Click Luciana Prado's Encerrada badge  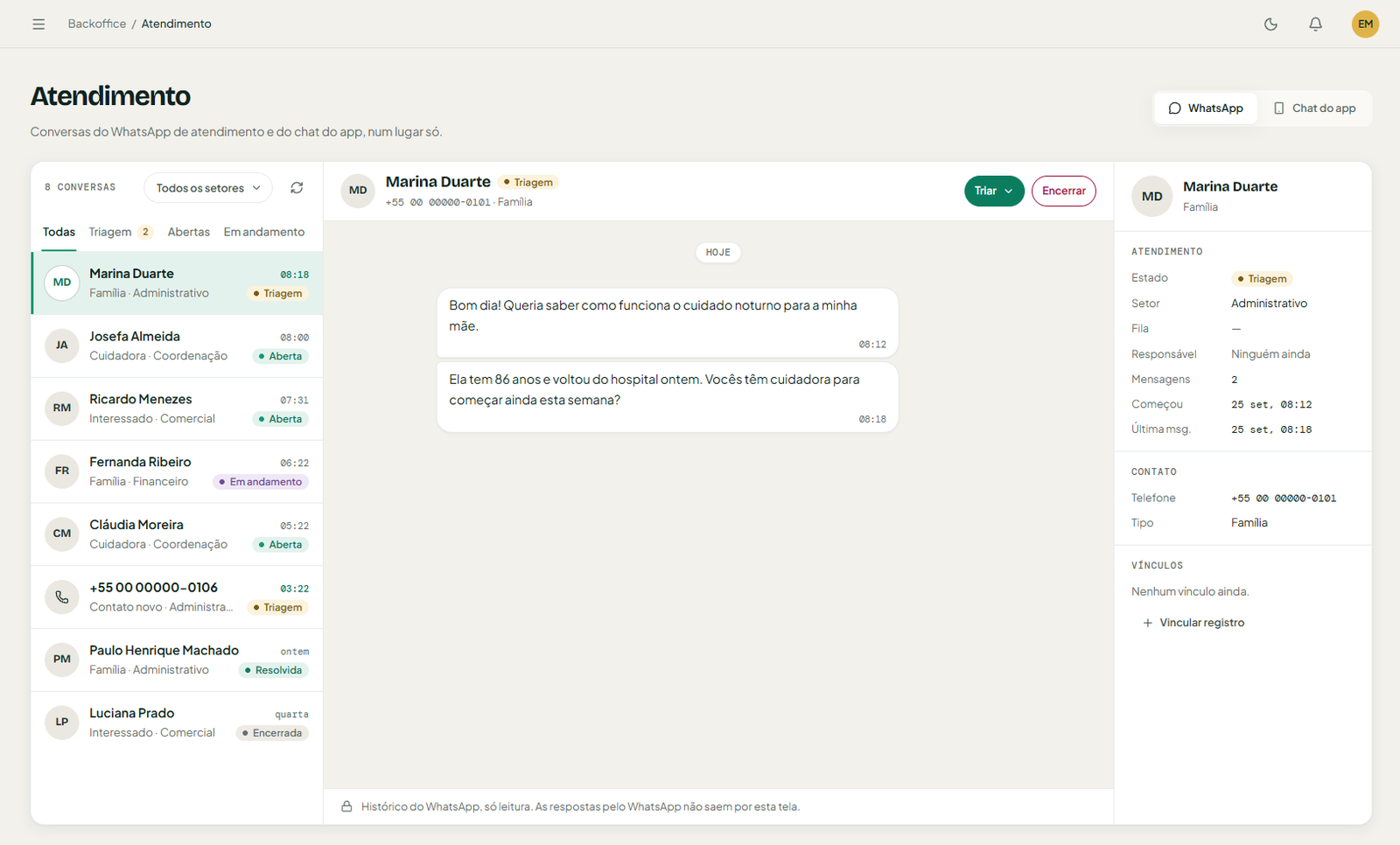(x=272, y=734)
